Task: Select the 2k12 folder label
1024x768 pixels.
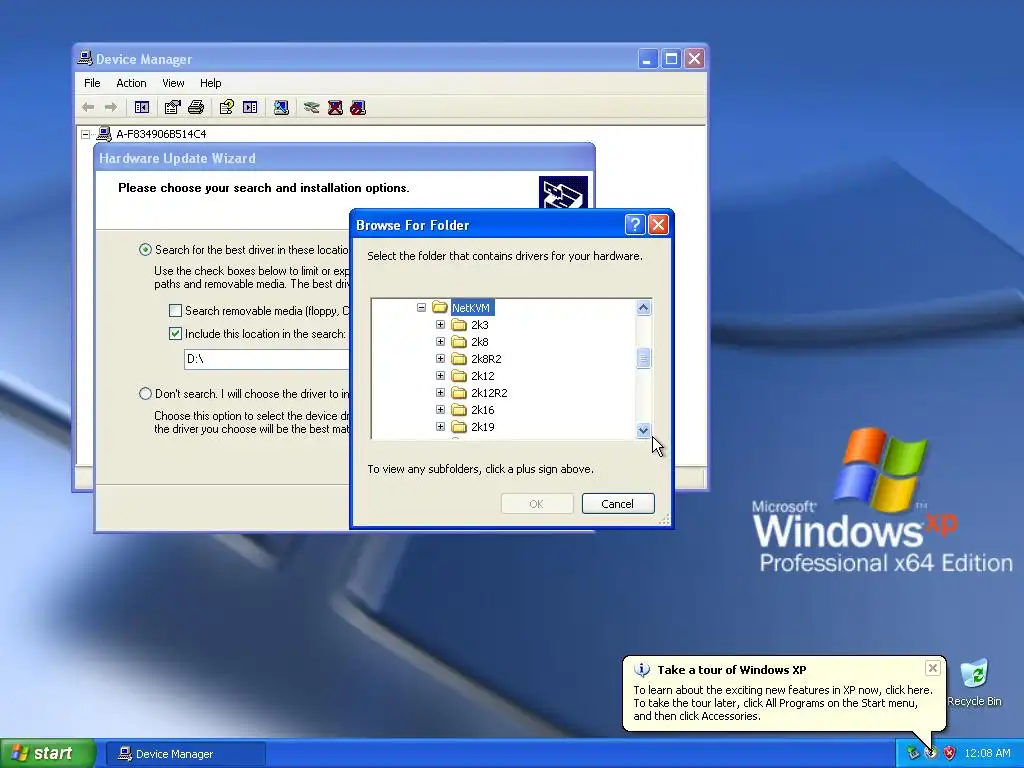Action: 483,376
